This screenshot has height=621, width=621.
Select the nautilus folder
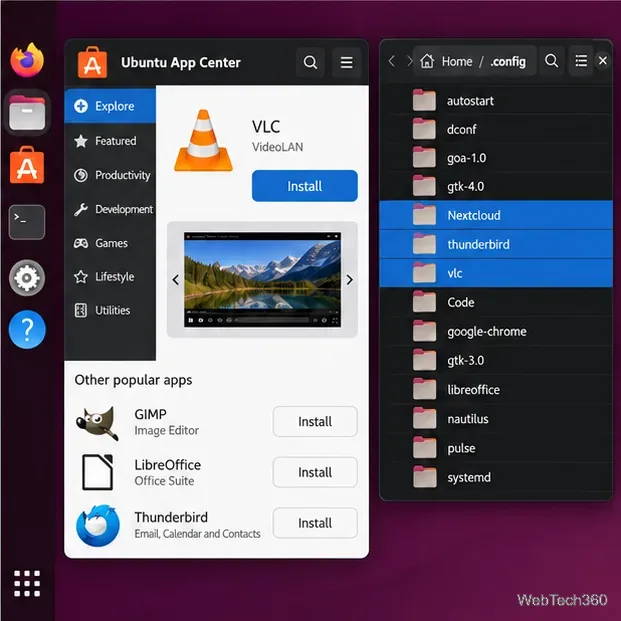click(x=496, y=419)
